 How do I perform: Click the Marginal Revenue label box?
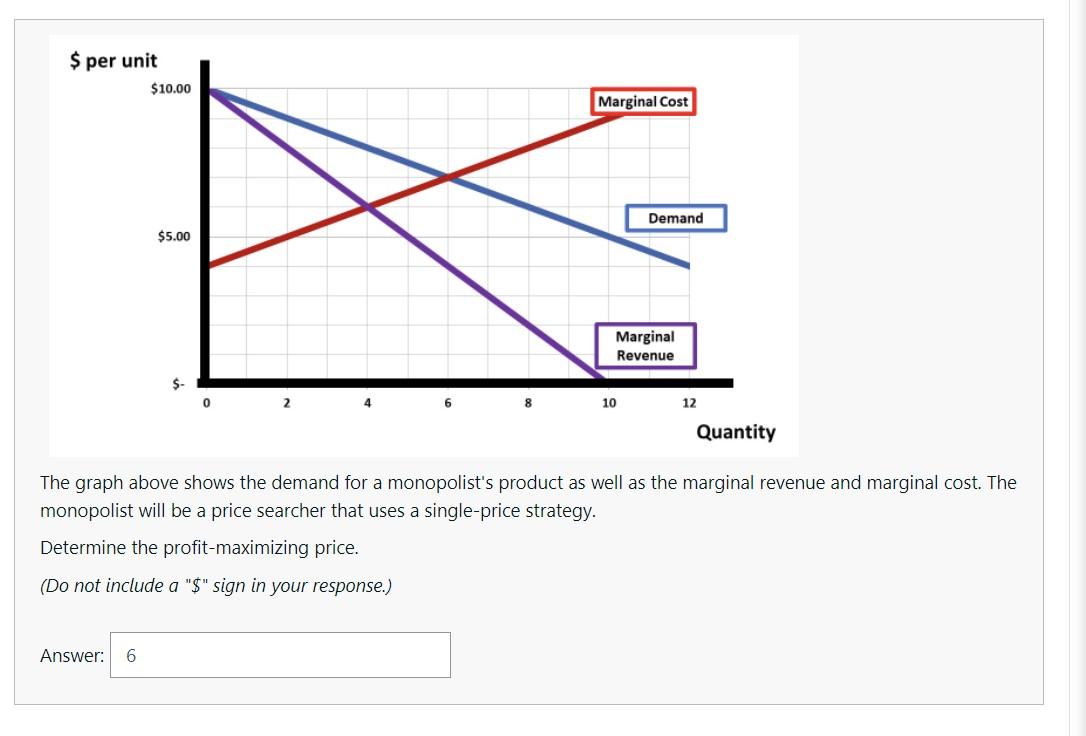tap(645, 345)
